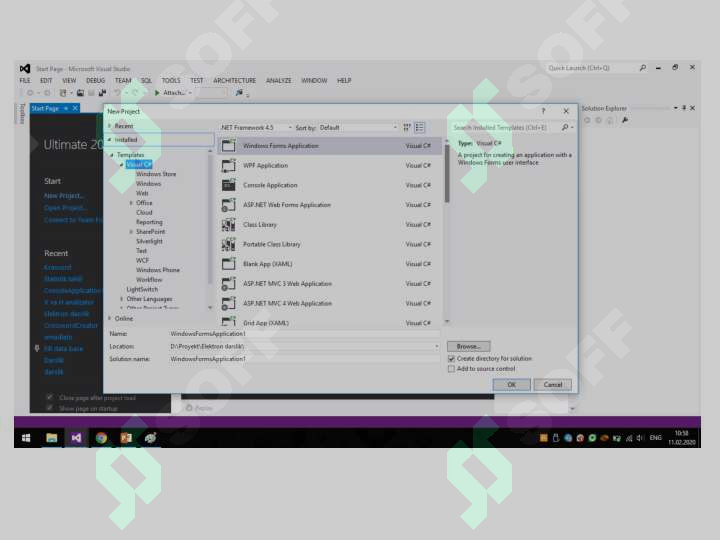Open the DEBUG menu
Viewport: 720px width, 540px height.
[95, 81]
